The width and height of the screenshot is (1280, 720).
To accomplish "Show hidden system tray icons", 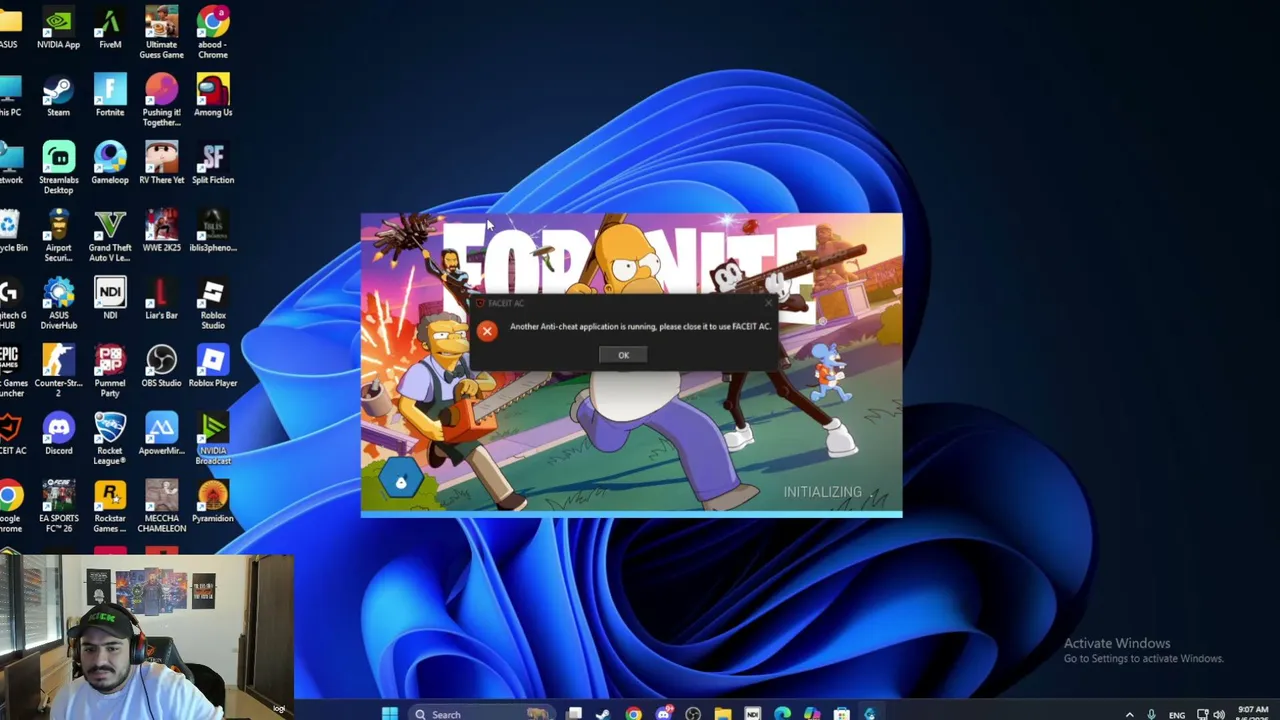I will click(x=1130, y=714).
